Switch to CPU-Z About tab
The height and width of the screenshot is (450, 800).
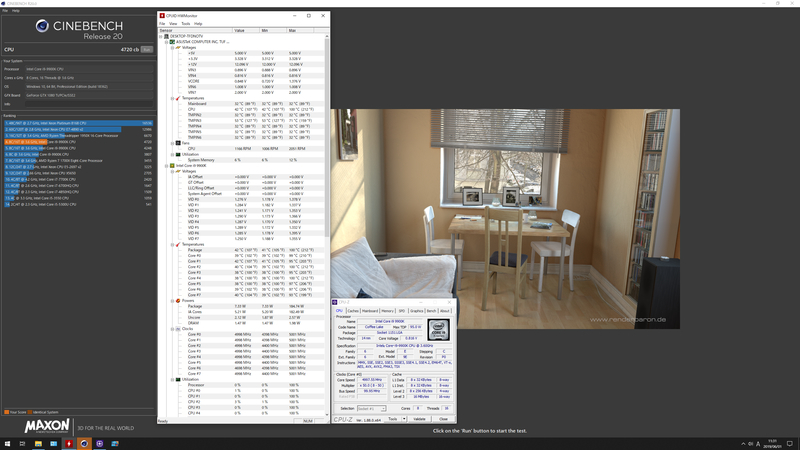pos(445,311)
